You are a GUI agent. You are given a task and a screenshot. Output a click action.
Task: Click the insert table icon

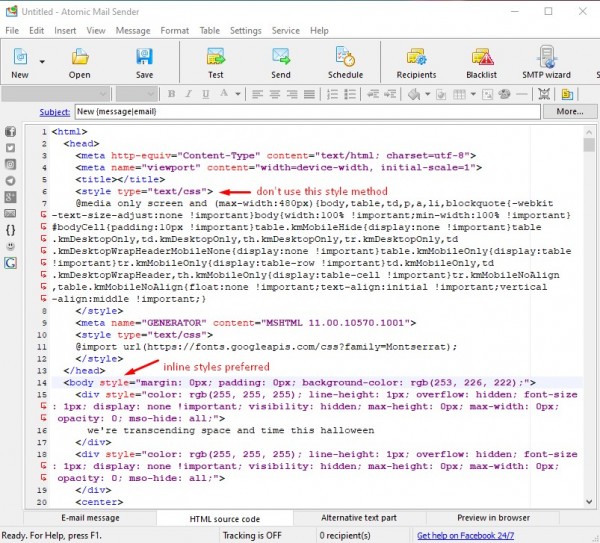[459, 94]
